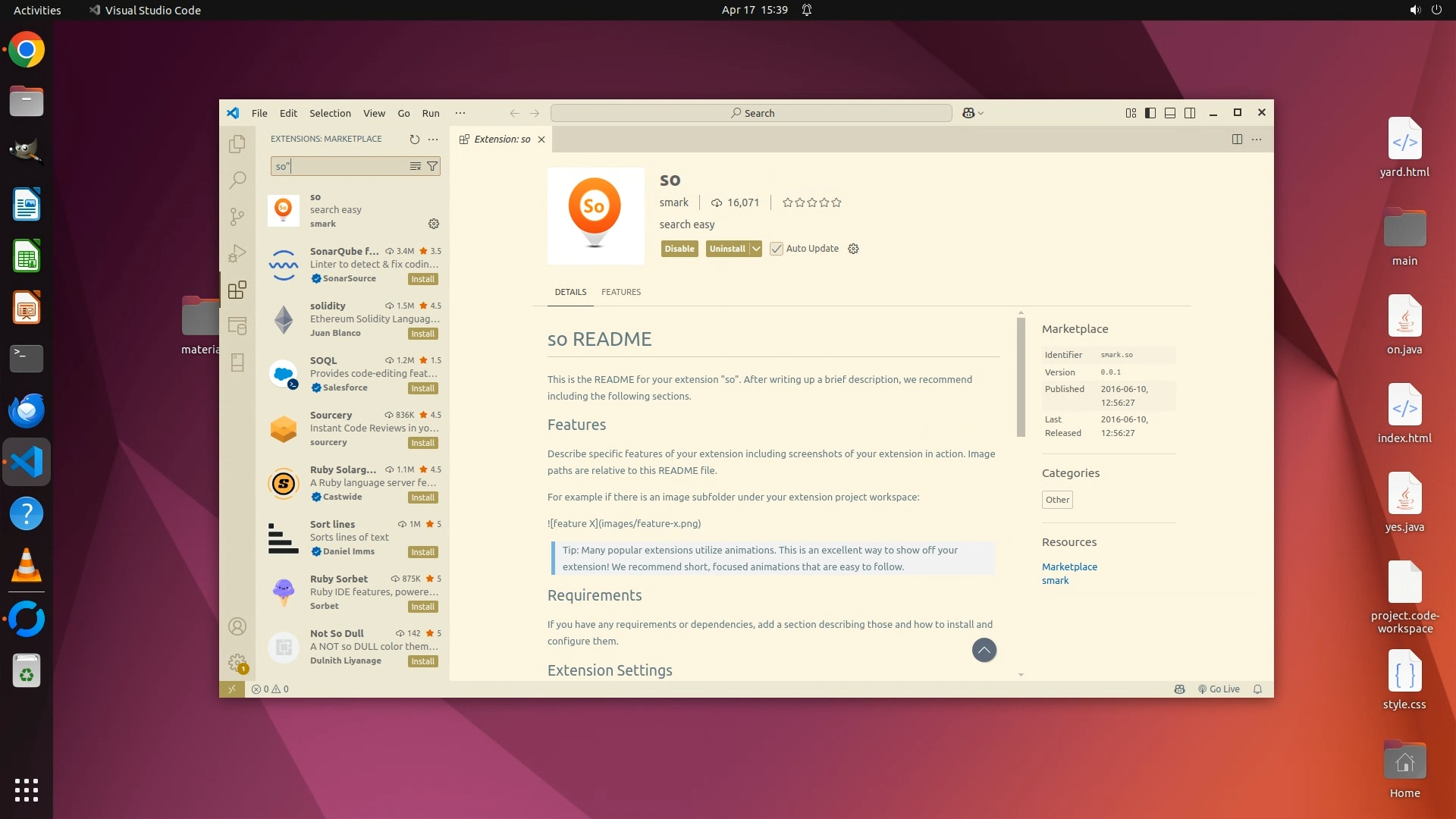Viewport: 1456px width, 819px height.
Task: Expand the hidden menu items ellipsis
Action: click(x=460, y=113)
